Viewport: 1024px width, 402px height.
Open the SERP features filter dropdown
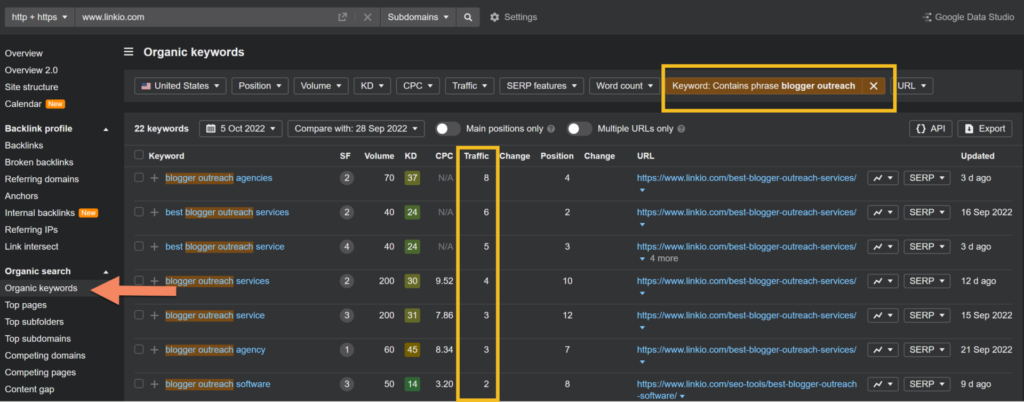[541, 85]
